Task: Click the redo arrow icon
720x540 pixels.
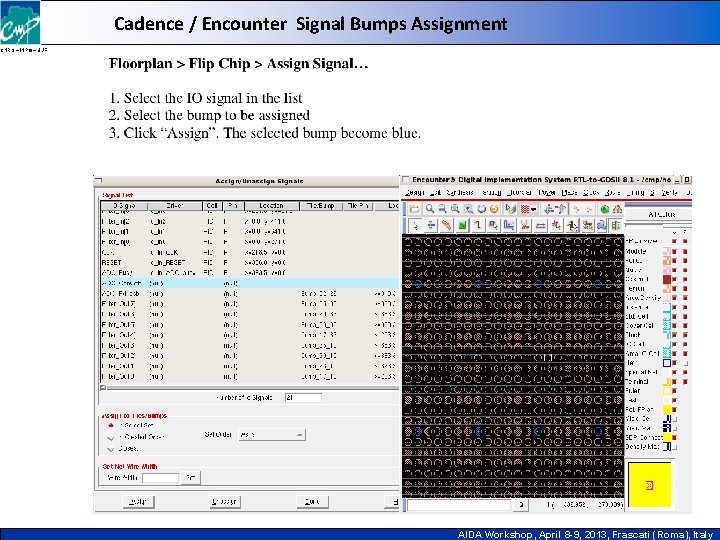Action: click(x=589, y=209)
